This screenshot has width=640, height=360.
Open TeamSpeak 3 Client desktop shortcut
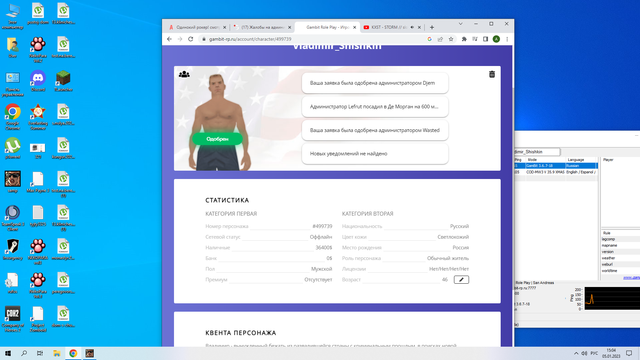(13, 218)
